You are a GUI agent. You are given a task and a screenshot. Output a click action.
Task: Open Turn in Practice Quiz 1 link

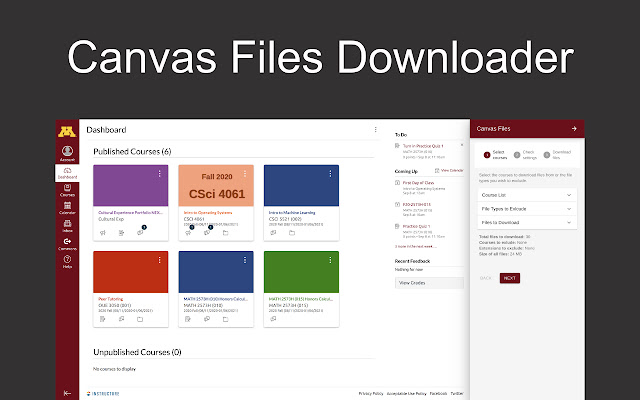(x=423, y=146)
